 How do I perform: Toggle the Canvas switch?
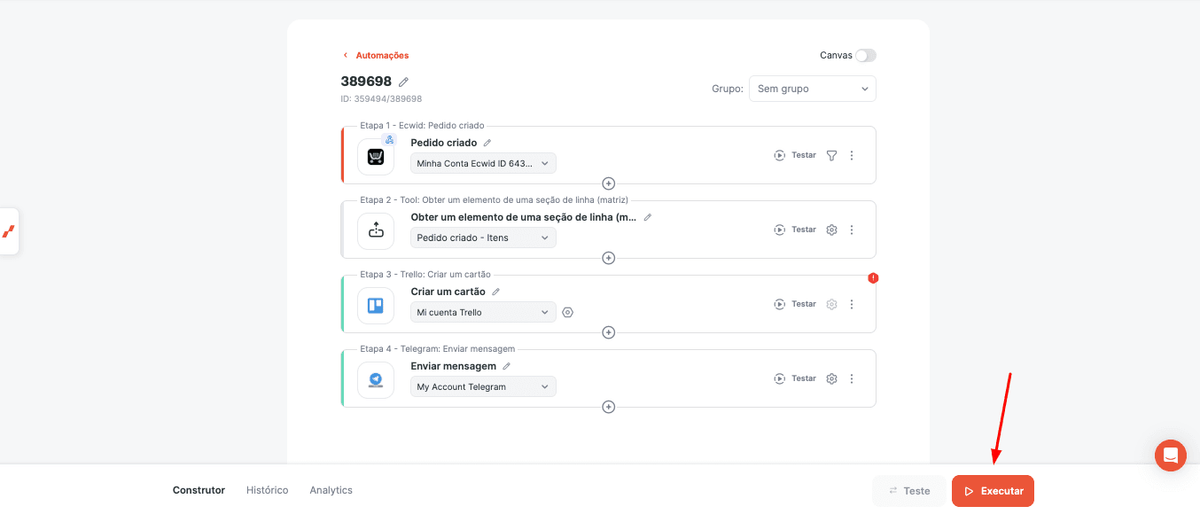click(865, 55)
